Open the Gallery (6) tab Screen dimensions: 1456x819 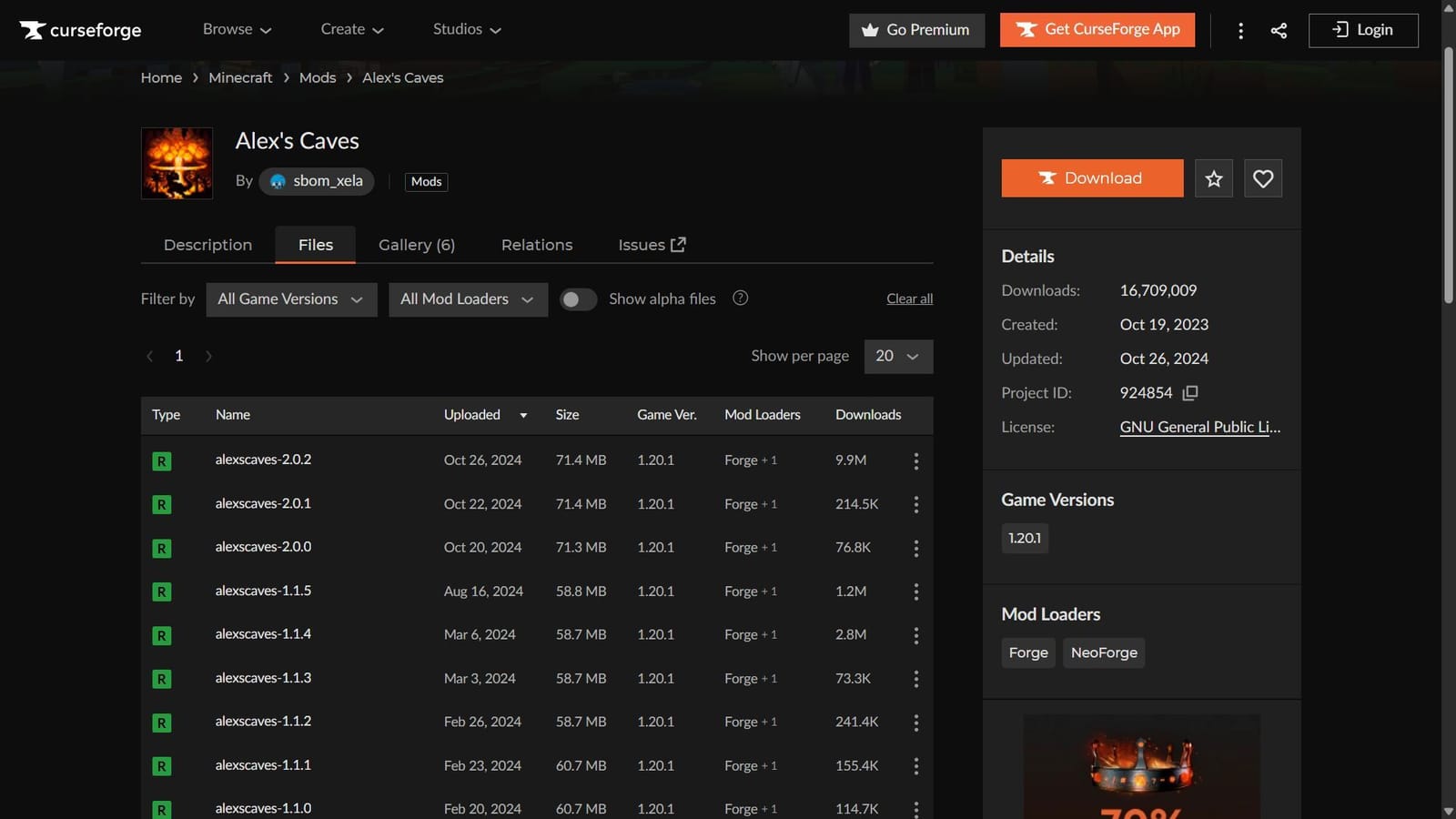(417, 245)
